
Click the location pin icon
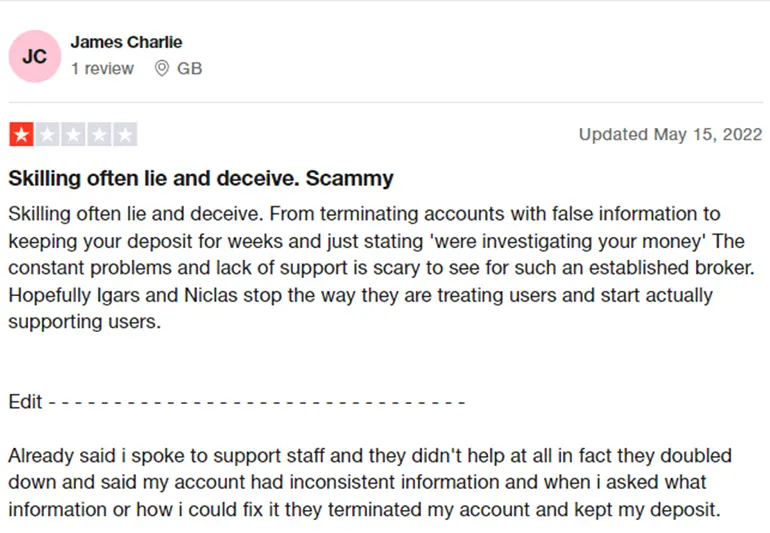pyautogui.click(x=162, y=68)
